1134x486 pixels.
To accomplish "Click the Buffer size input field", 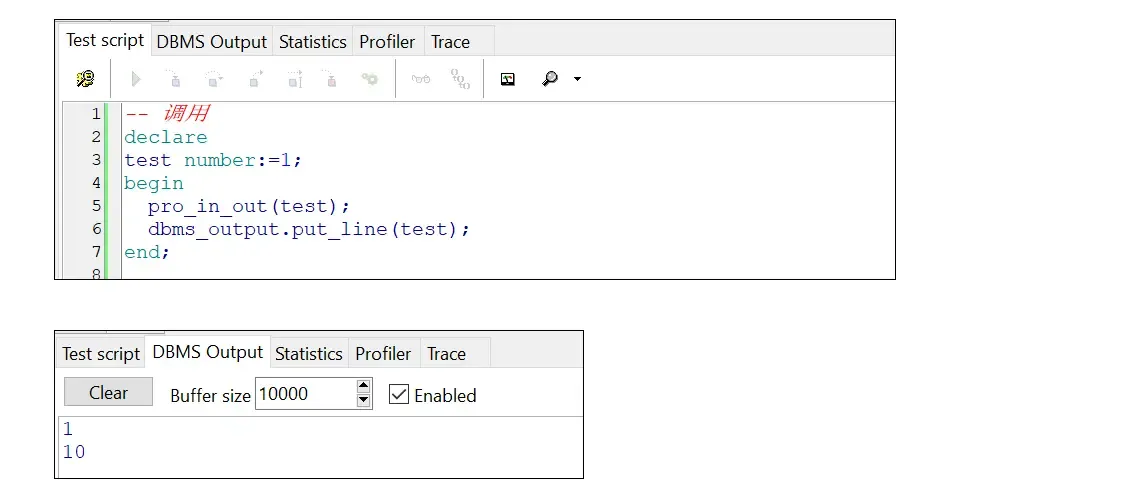I will (304, 394).
